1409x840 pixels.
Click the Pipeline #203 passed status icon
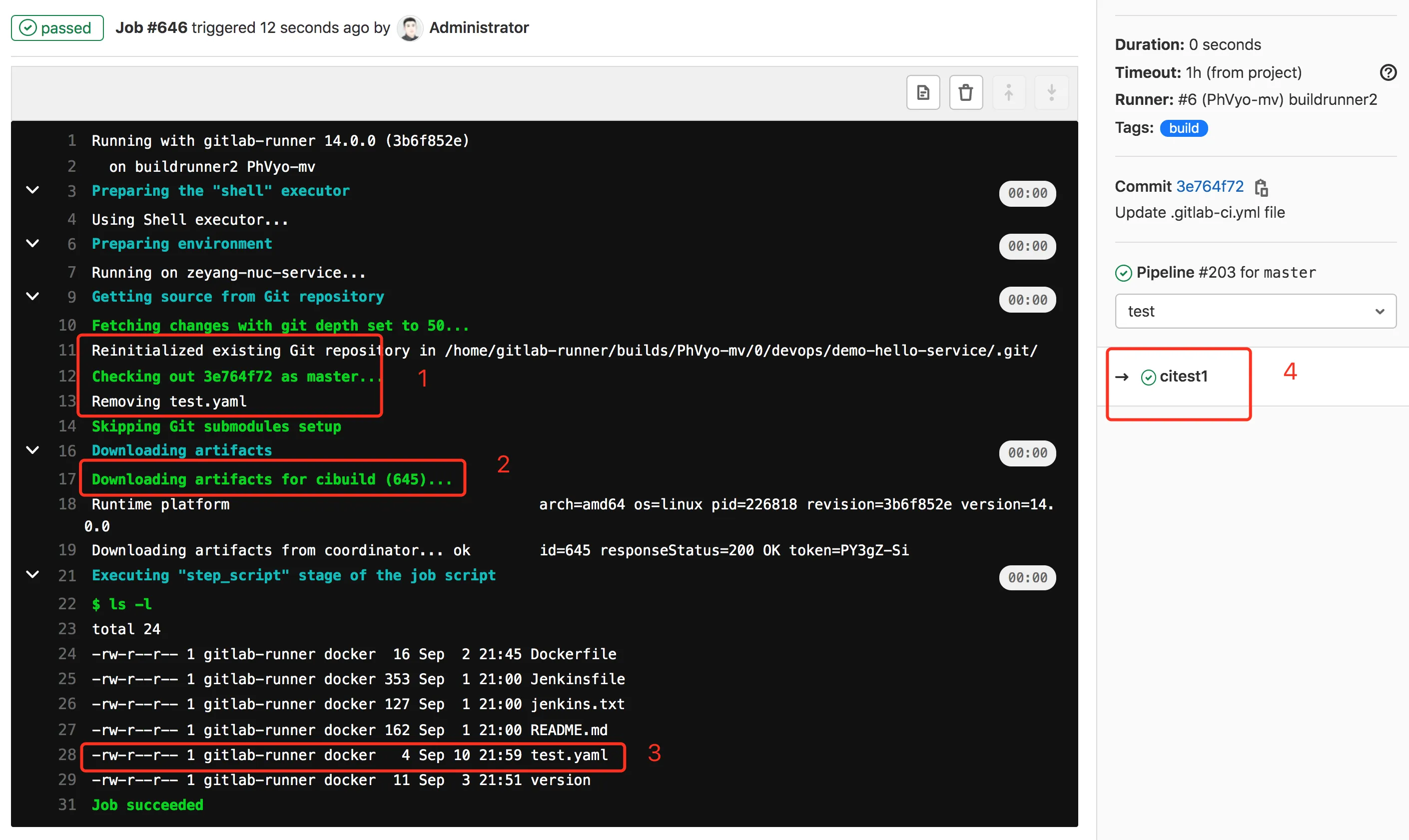(1123, 273)
